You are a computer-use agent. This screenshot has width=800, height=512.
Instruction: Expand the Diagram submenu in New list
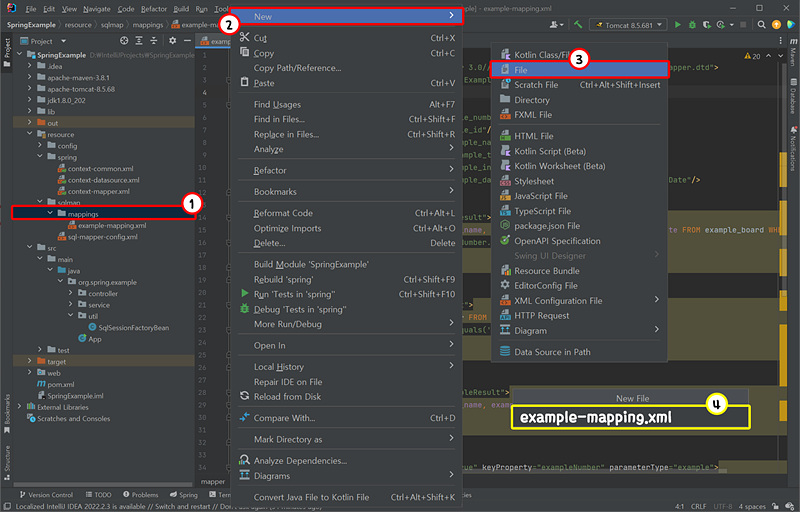(579, 330)
